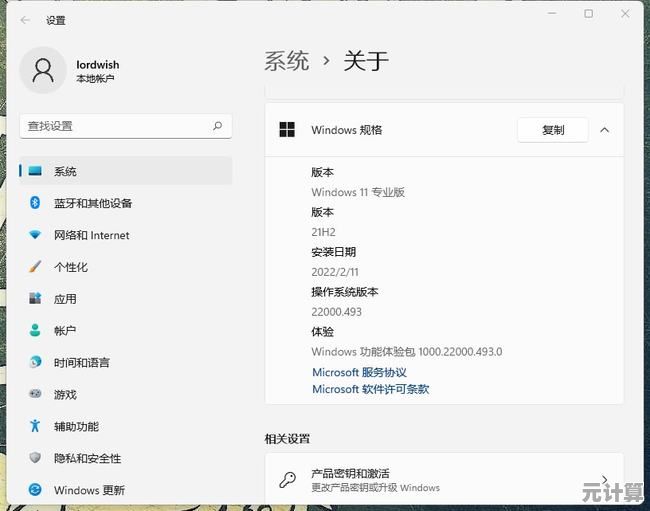
Task: Click the network Wi-Fi icon in sidebar
Action: 35,235
